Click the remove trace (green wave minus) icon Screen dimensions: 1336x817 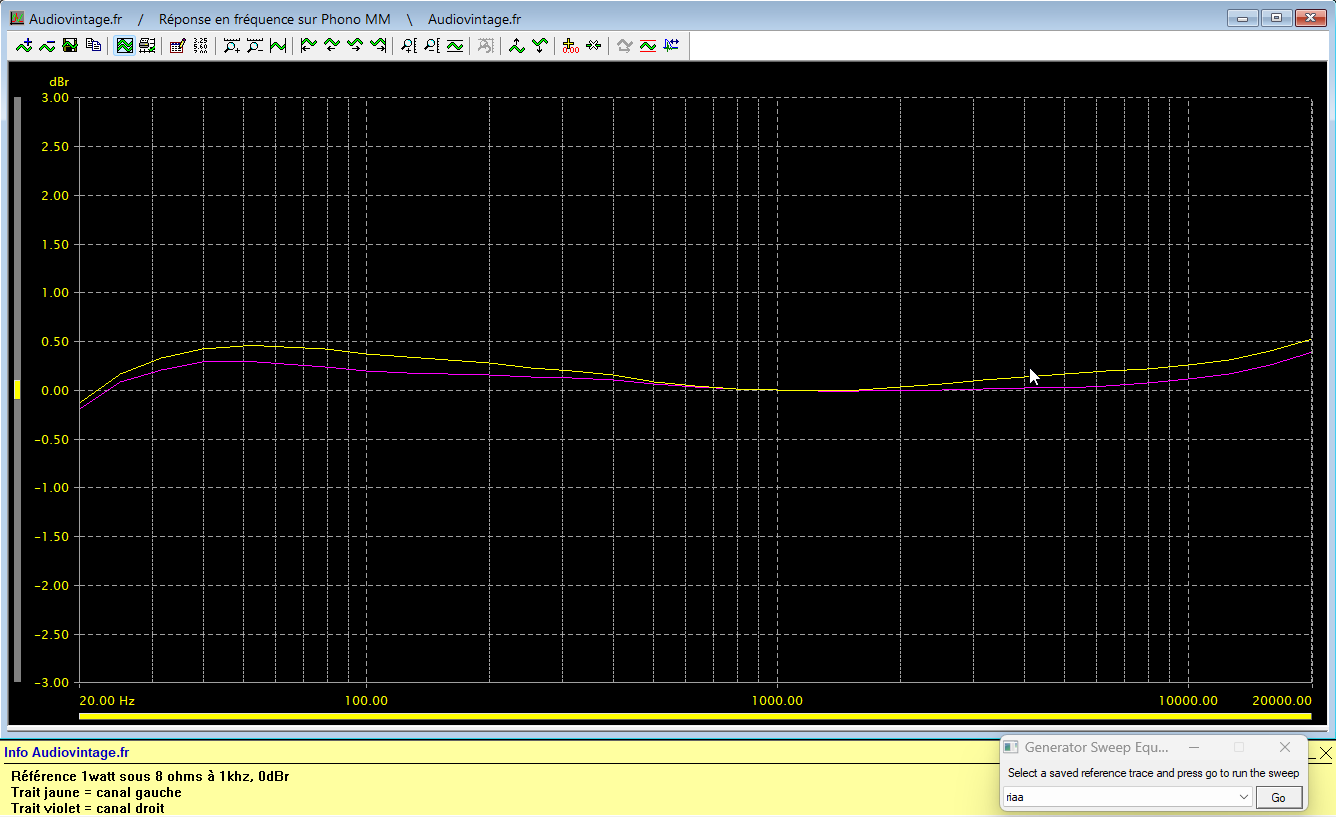coord(47,45)
